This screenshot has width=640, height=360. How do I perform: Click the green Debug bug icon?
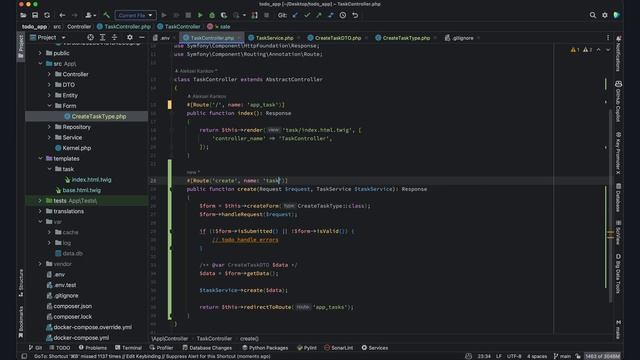pos(212,15)
